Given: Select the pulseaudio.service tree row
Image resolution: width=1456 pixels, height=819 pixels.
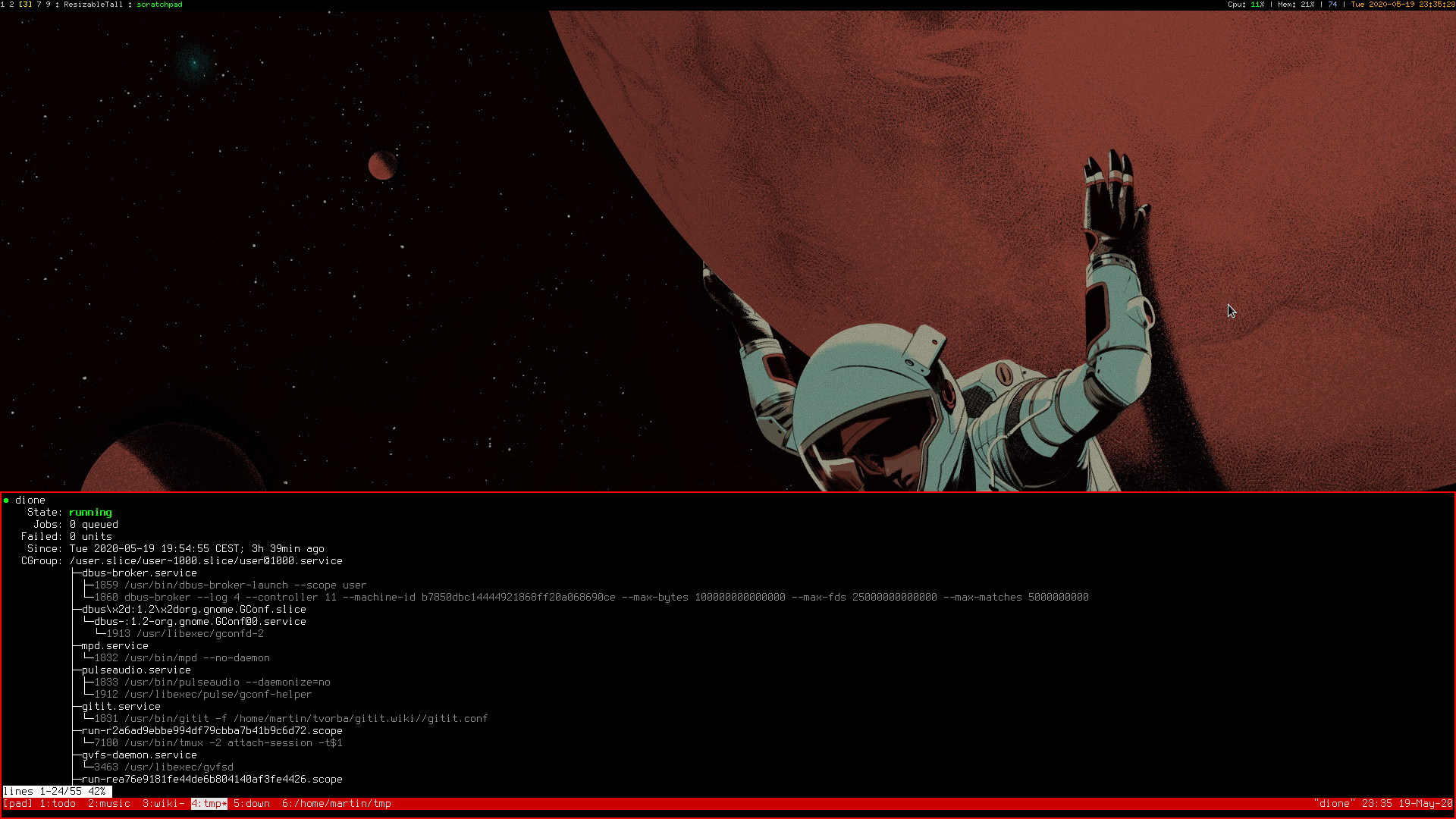Looking at the screenshot, I should pyautogui.click(x=136, y=670).
